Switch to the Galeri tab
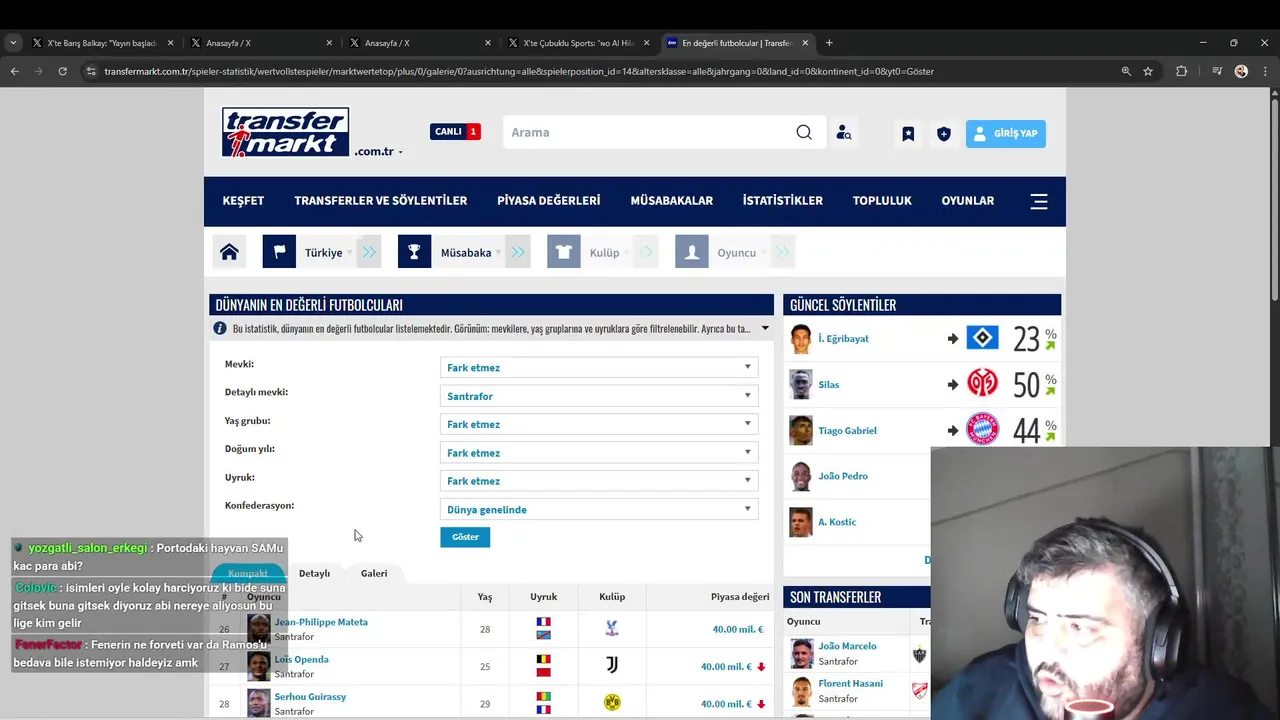This screenshot has height=720, width=1280. tap(374, 573)
